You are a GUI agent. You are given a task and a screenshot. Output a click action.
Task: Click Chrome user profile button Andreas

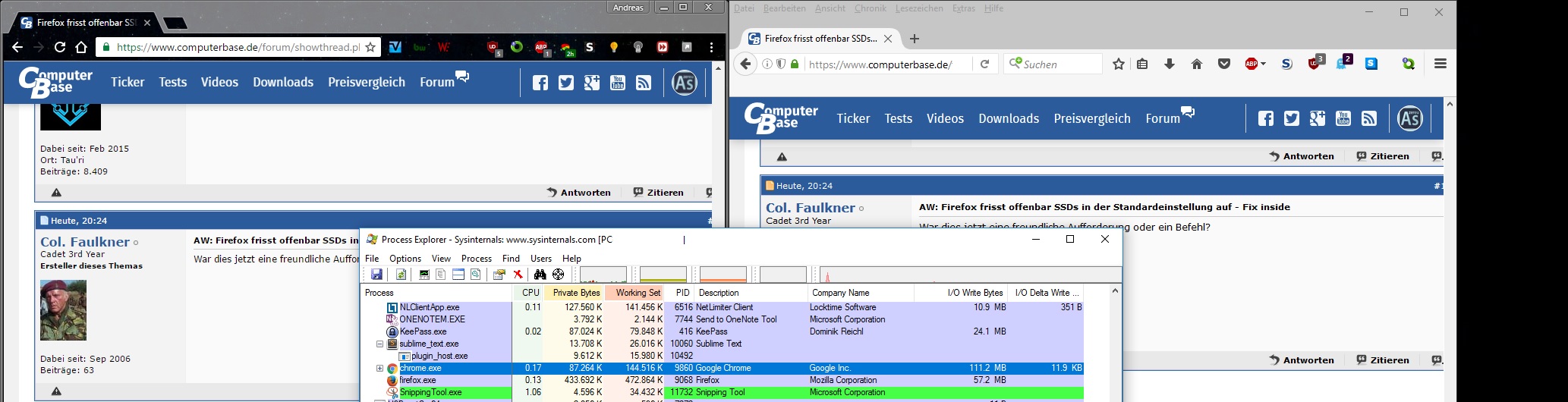628,8
